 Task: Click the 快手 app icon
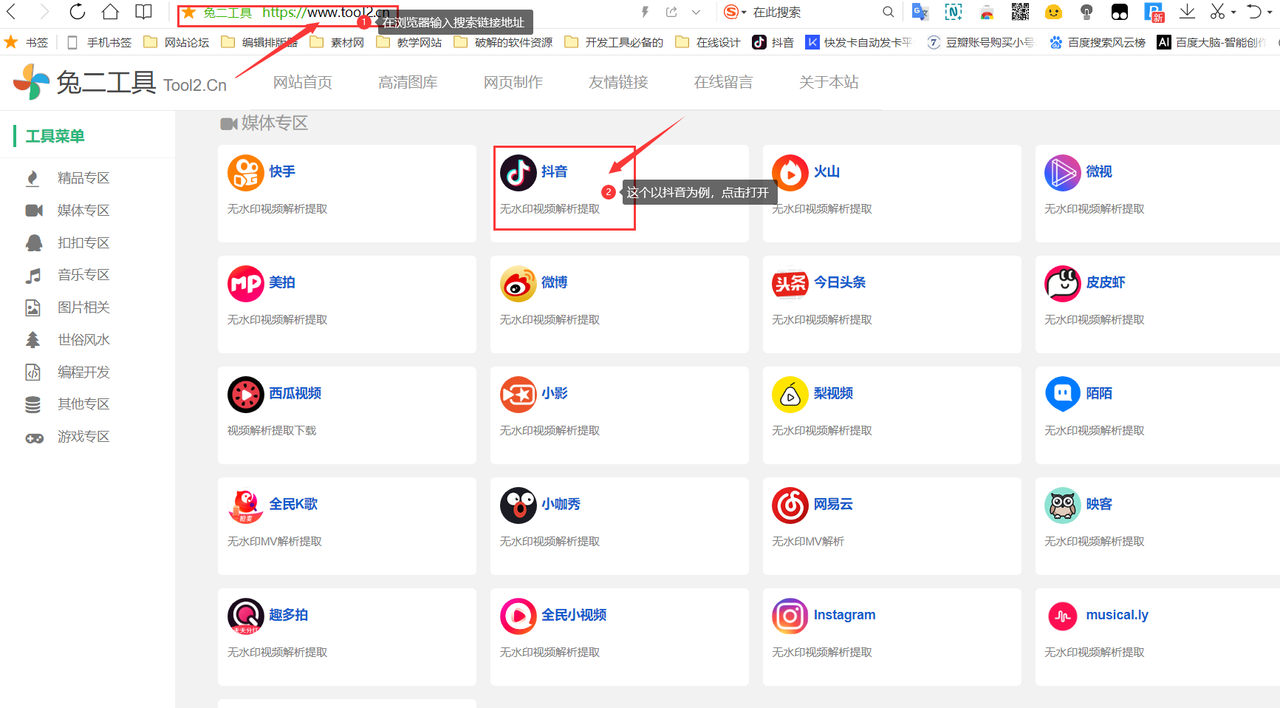[x=246, y=173]
